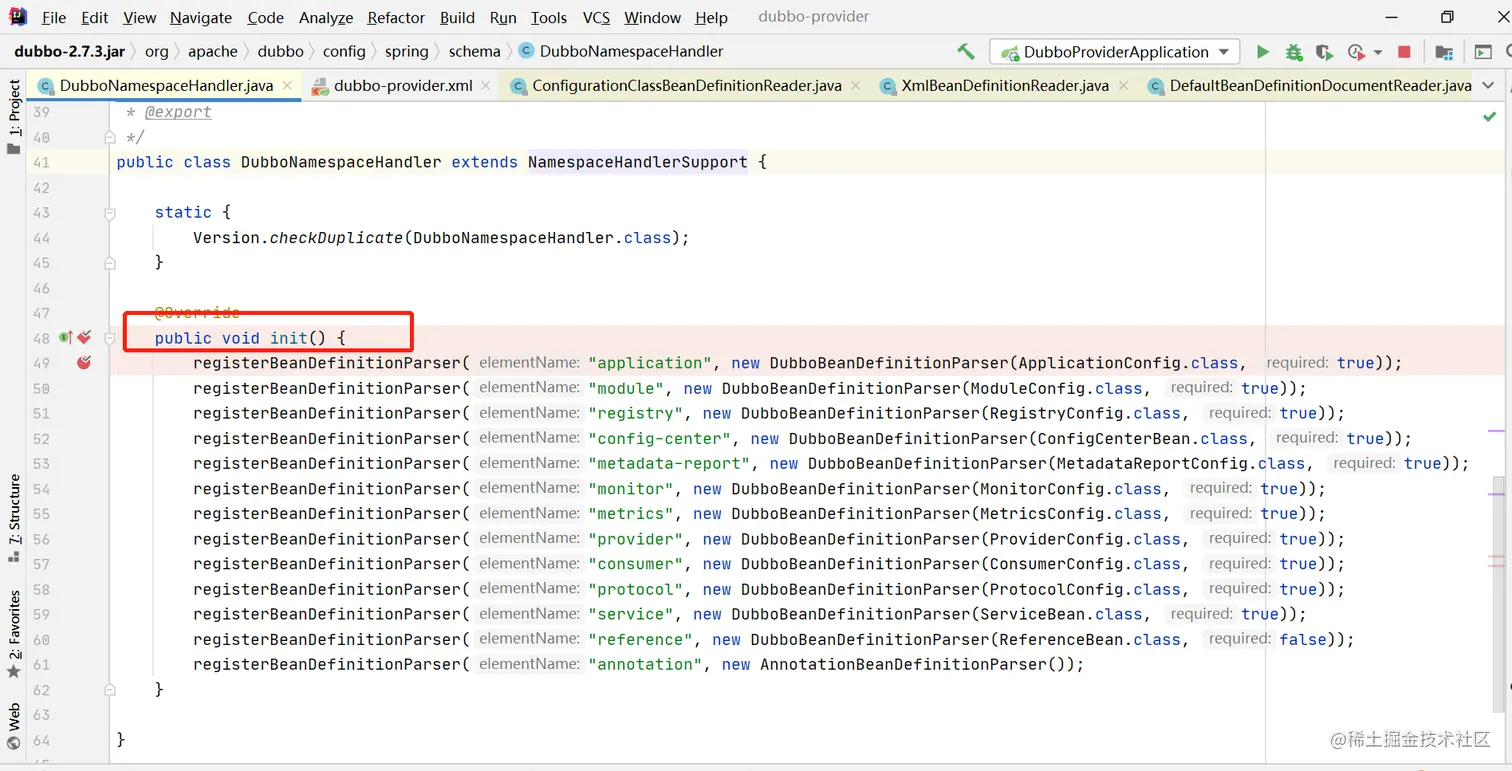Select the DubboNamespaceHandler.java tab
The height and width of the screenshot is (771, 1512).
(x=166, y=86)
